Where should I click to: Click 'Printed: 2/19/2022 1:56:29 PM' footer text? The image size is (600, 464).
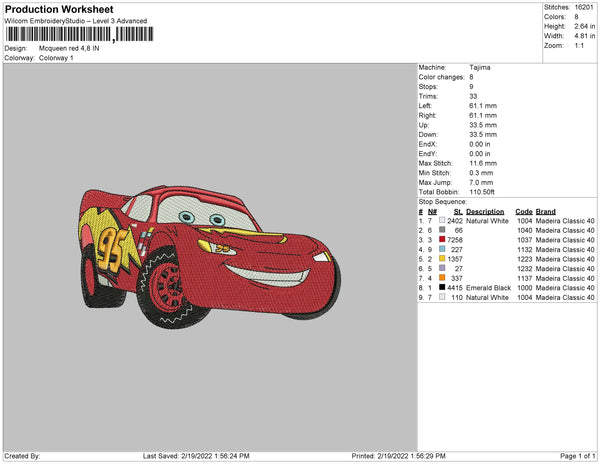[x=398, y=456]
